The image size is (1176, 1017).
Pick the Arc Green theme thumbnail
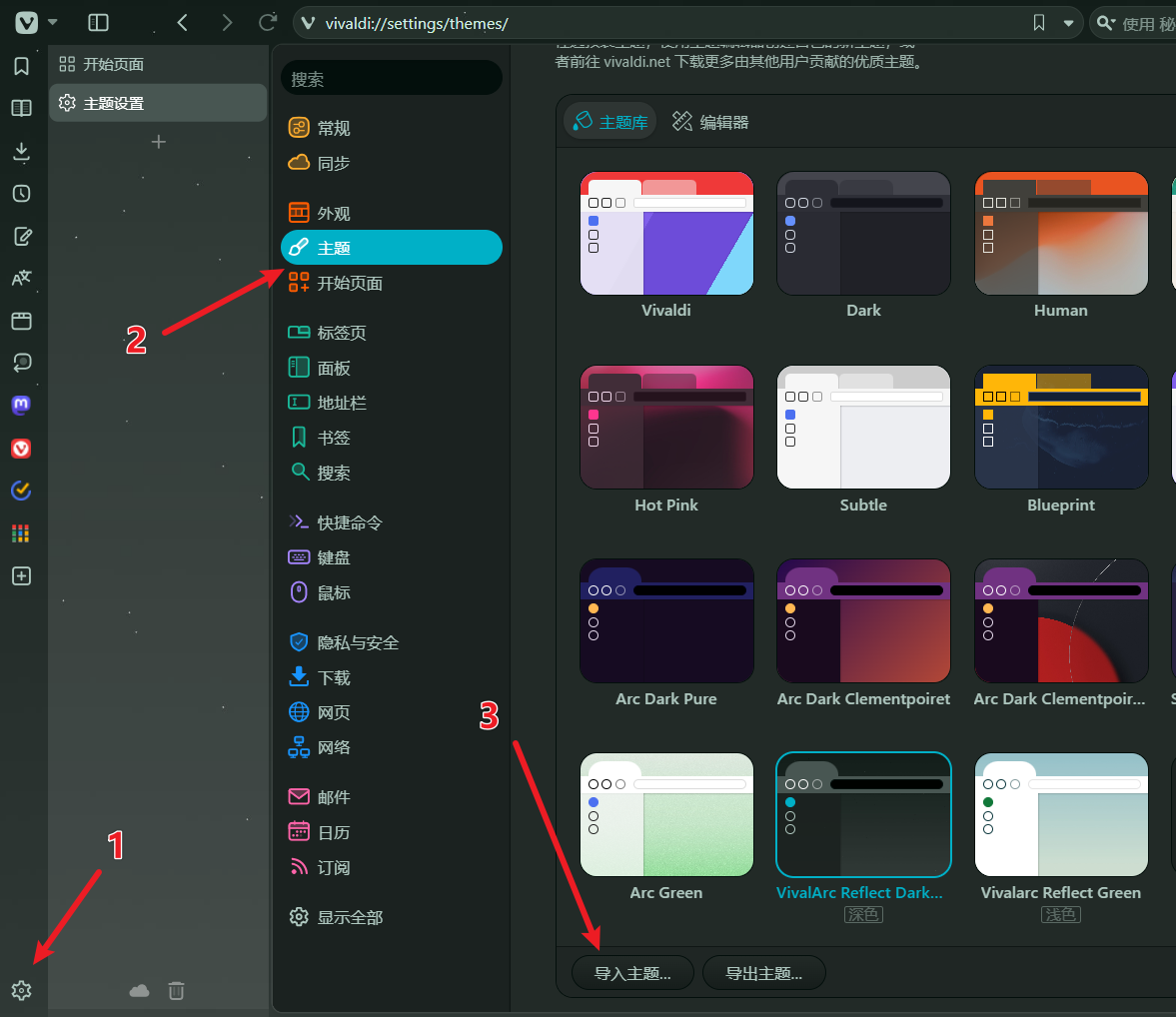click(666, 815)
